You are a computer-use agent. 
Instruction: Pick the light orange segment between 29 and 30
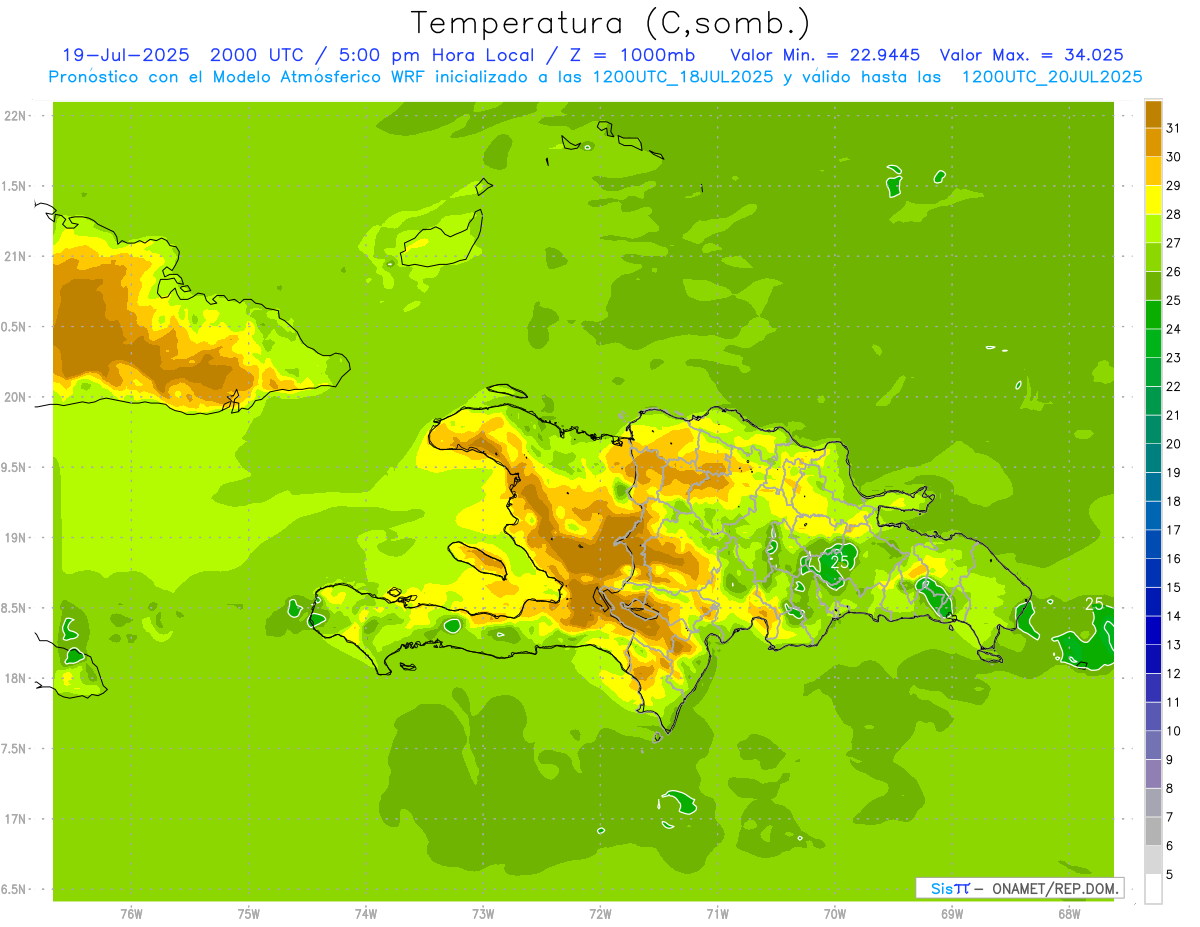pyautogui.click(x=1153, y=171)
